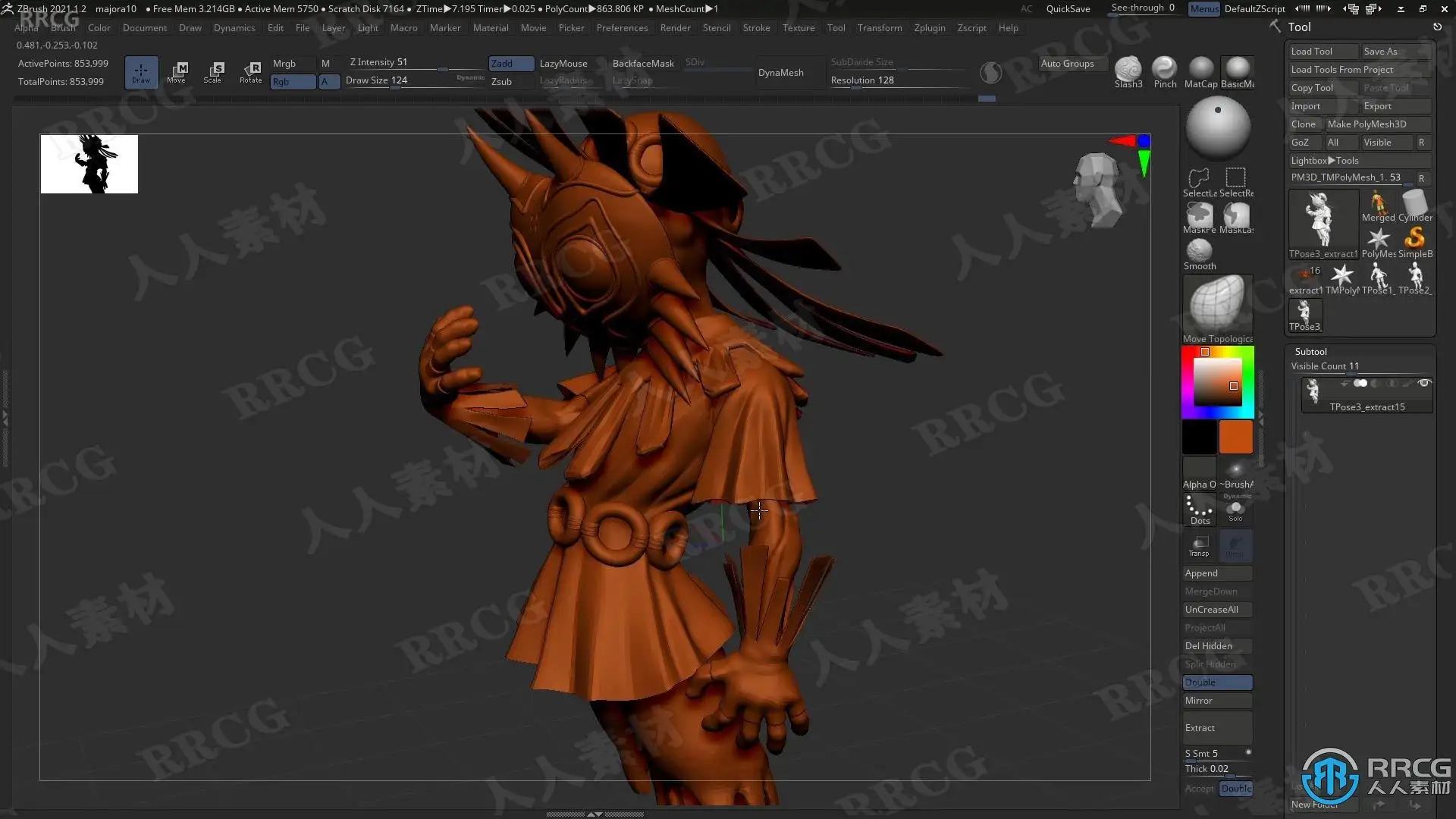Open the Help menu
1456x819 pixels.
(x=1008, y=28)
